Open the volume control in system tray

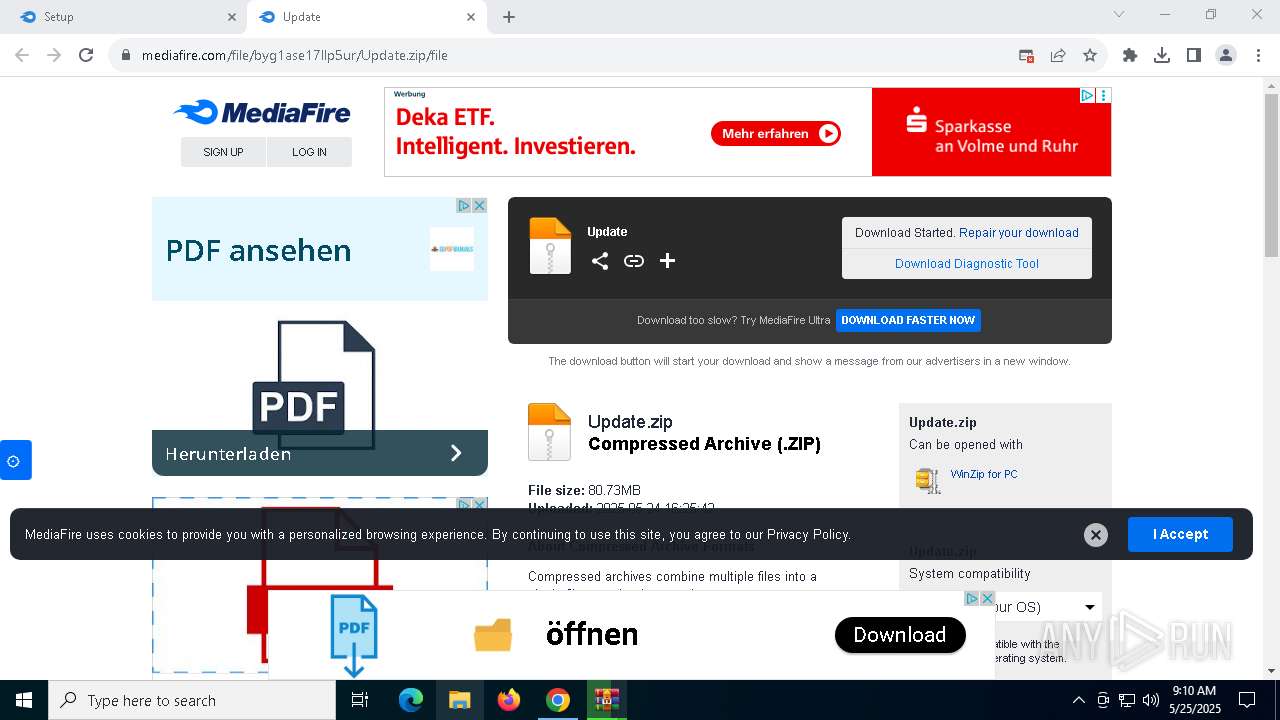tap(1150, 700)
